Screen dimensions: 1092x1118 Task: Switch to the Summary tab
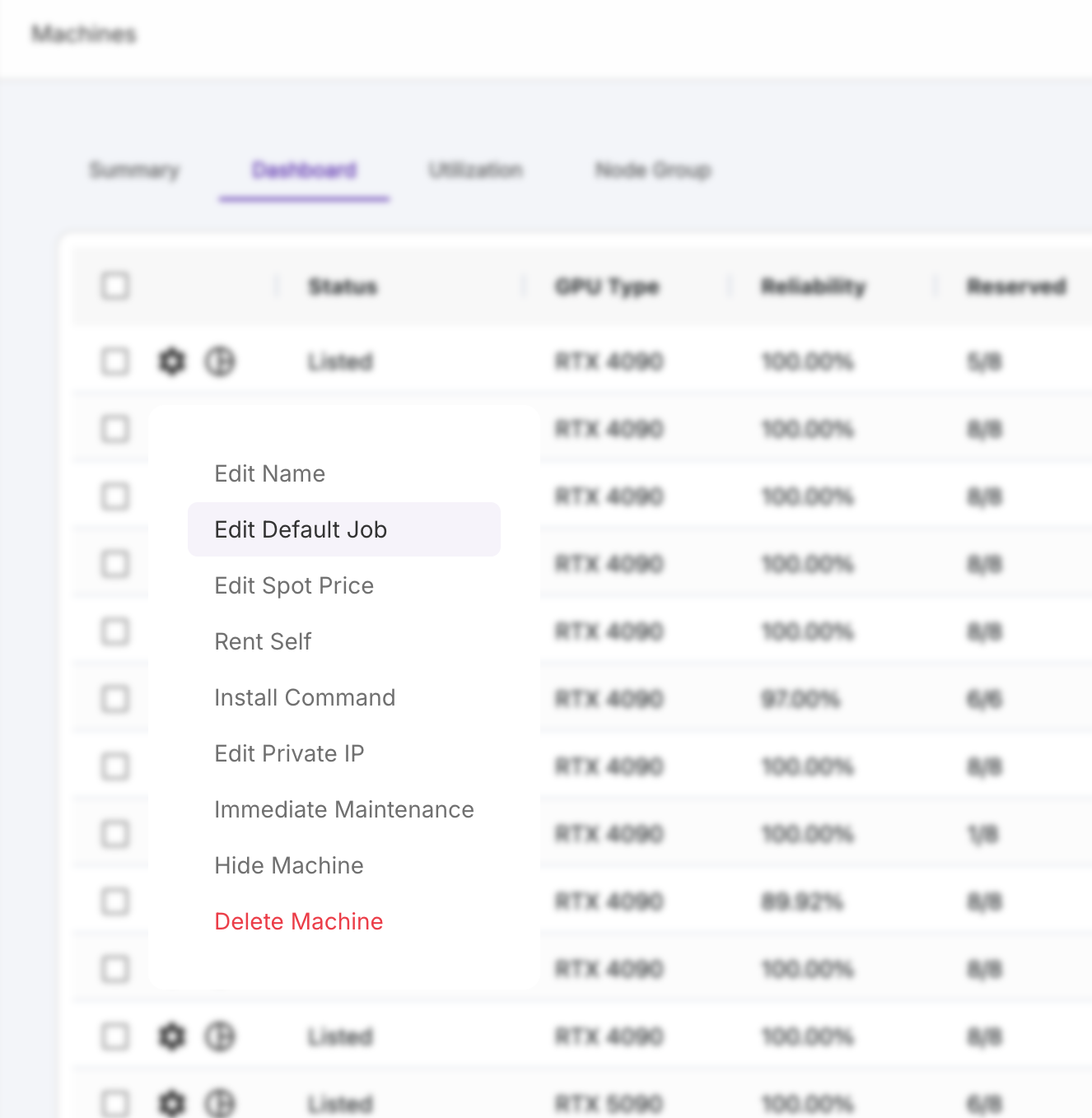(x=134, y=170)
